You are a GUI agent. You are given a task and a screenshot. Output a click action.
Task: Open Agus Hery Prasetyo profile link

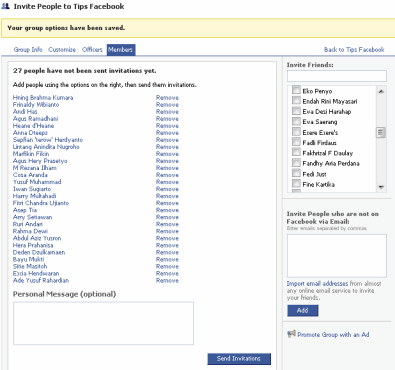point(40,161)
